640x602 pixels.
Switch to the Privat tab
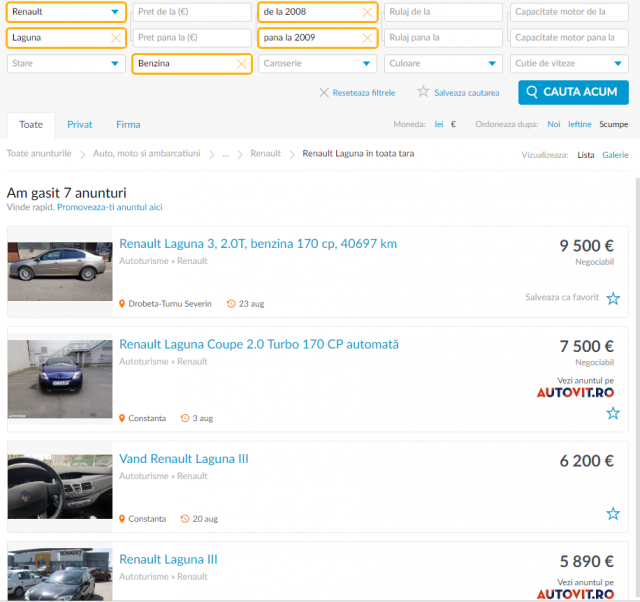coord(80,124)
